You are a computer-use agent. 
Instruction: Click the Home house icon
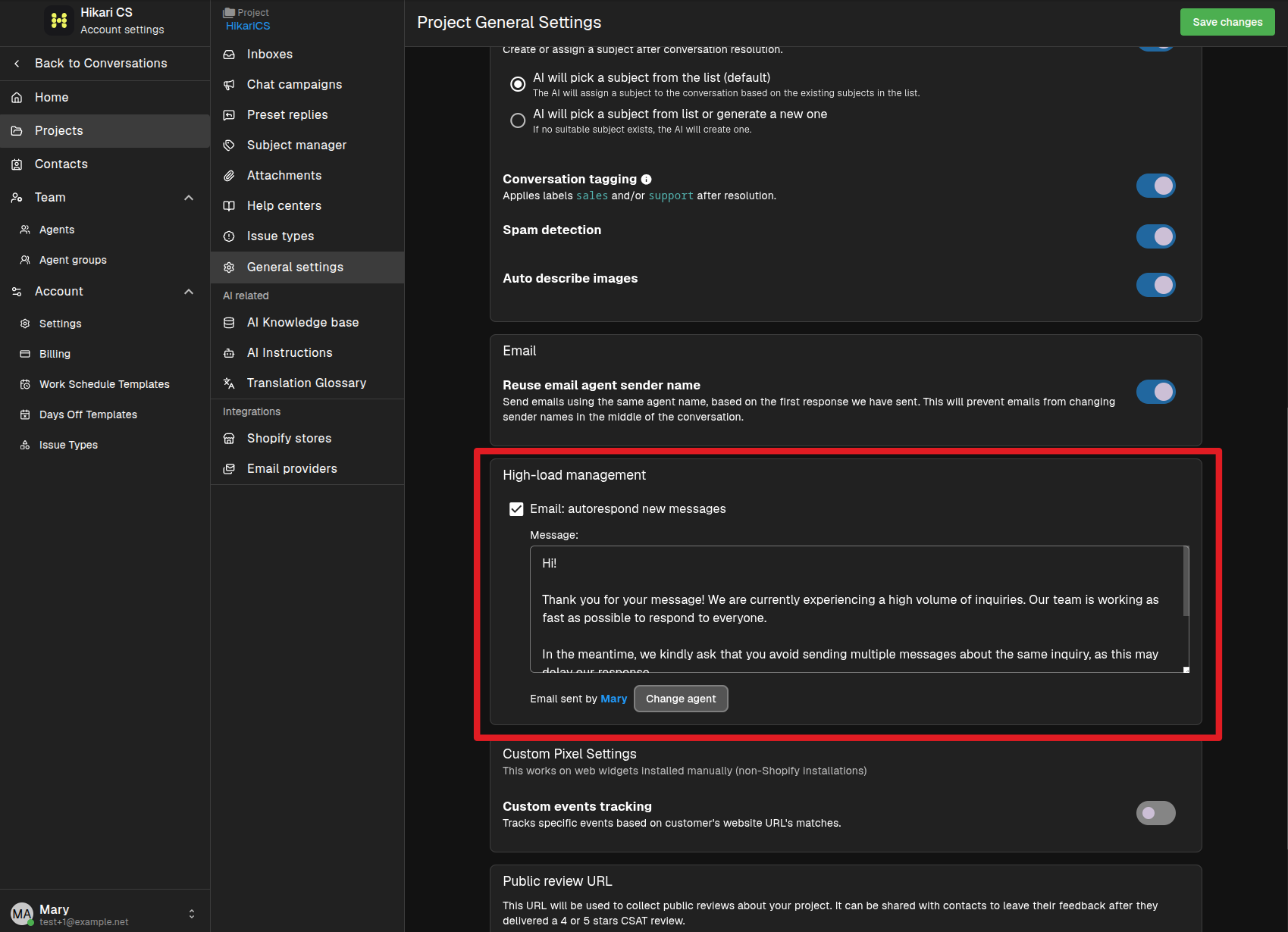coord(17,98)
